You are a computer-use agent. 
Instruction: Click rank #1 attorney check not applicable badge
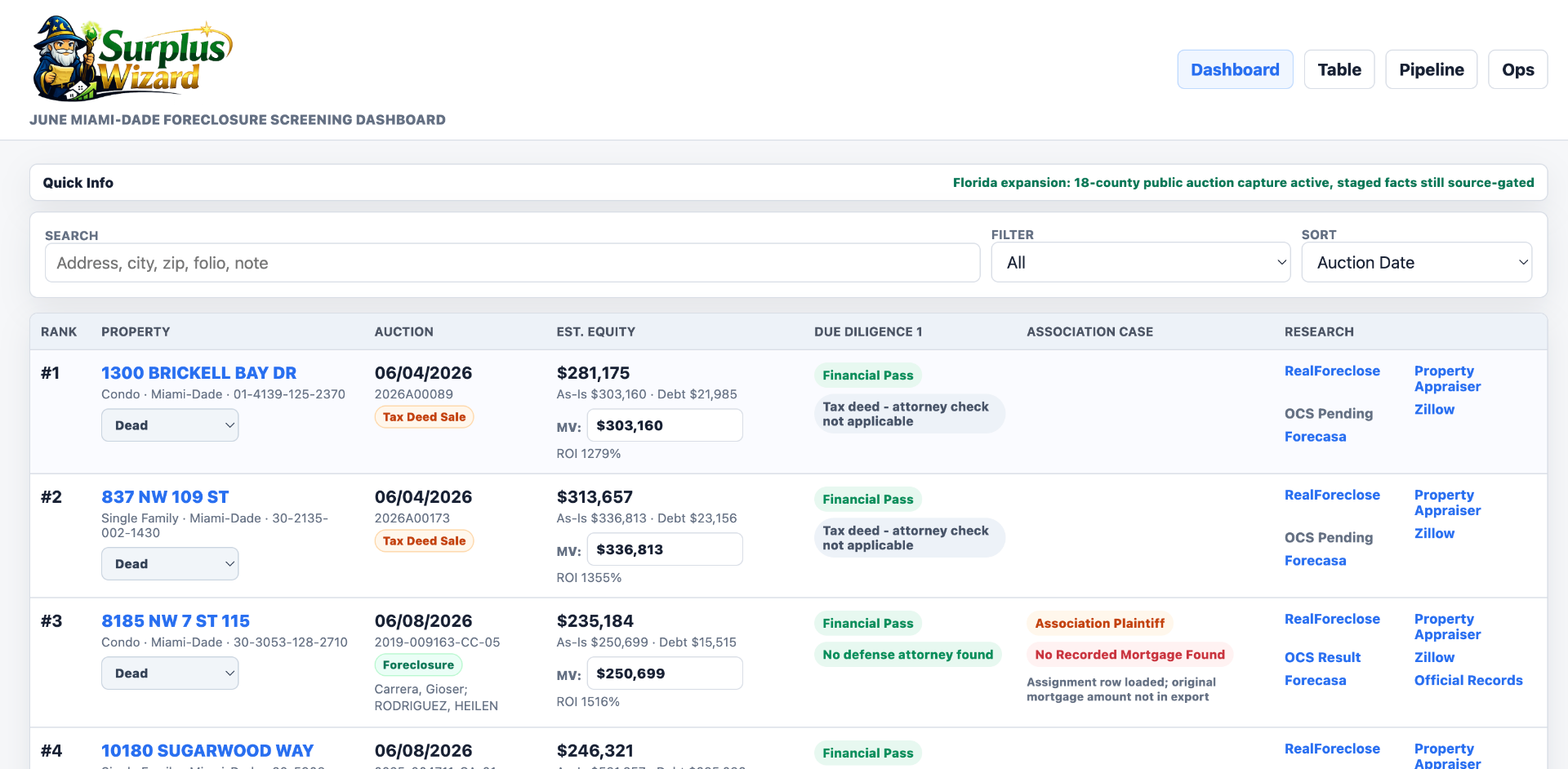pyautogui.click(x=909, y=414)
